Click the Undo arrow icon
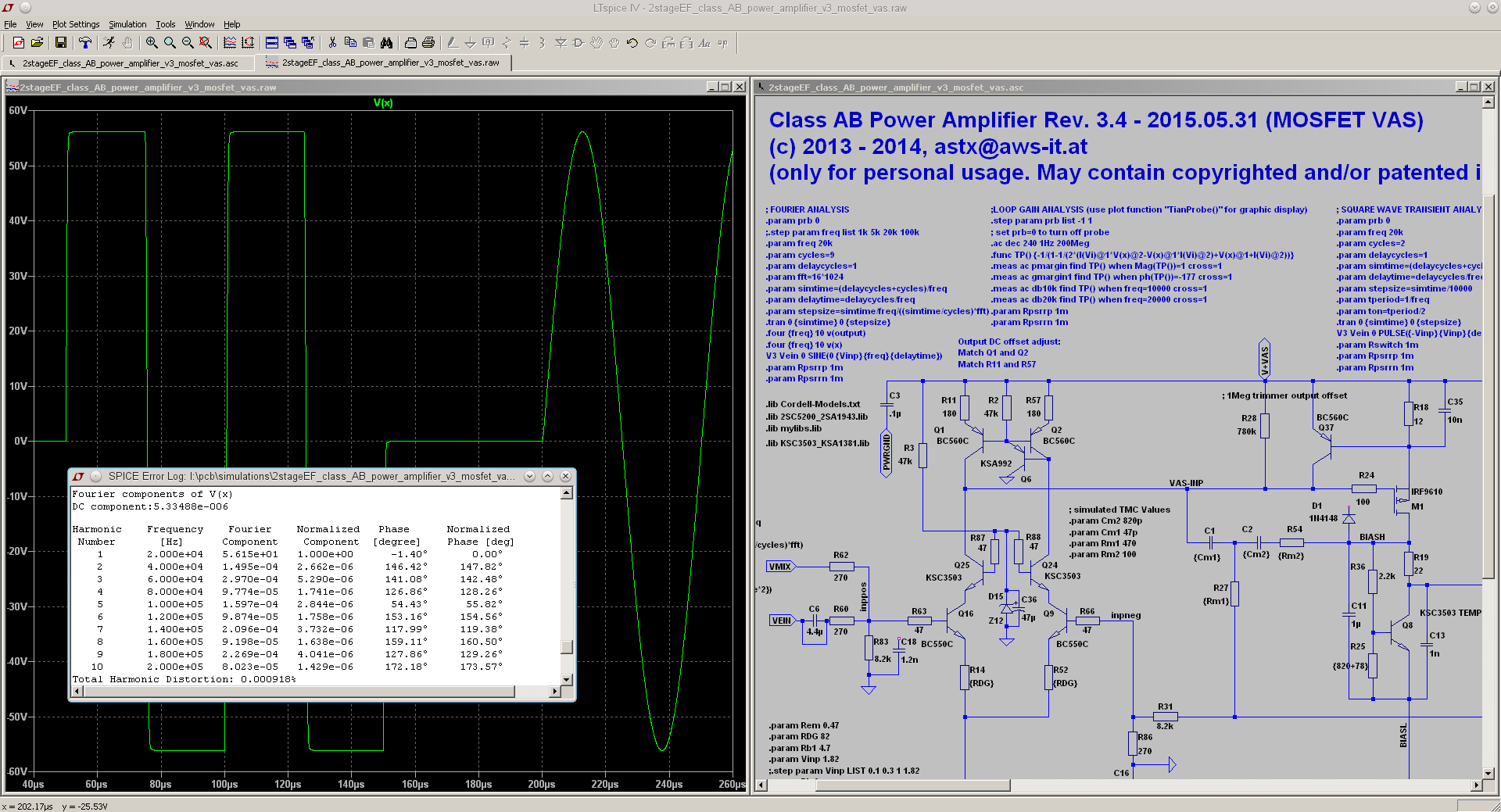 632,43
